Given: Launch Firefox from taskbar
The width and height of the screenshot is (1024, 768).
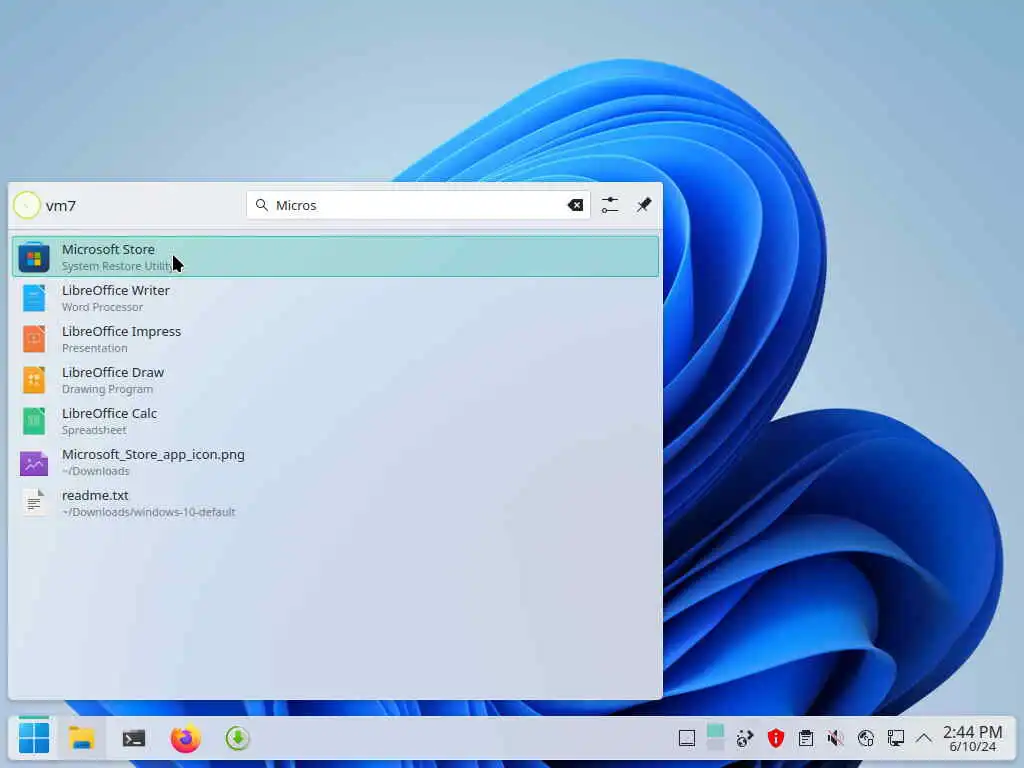Looking at the screenshot, I should [185, 739].
